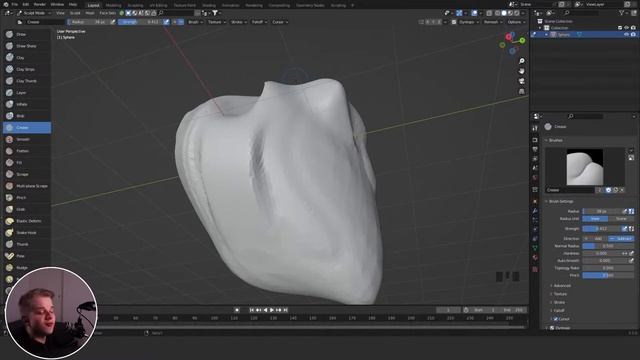640x360 pixels.
Task: Toggle Sphere visibility eye in outliner
Action: [626, 35]
